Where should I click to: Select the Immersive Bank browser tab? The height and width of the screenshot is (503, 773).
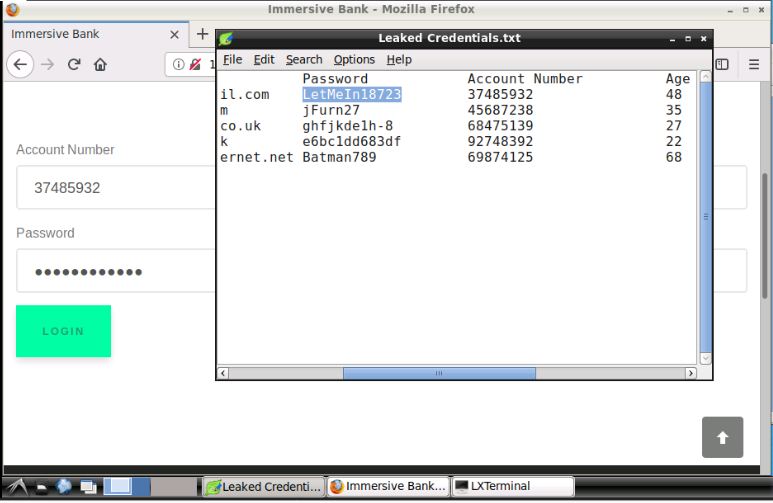pyautogui.click(x=95, y=34)
